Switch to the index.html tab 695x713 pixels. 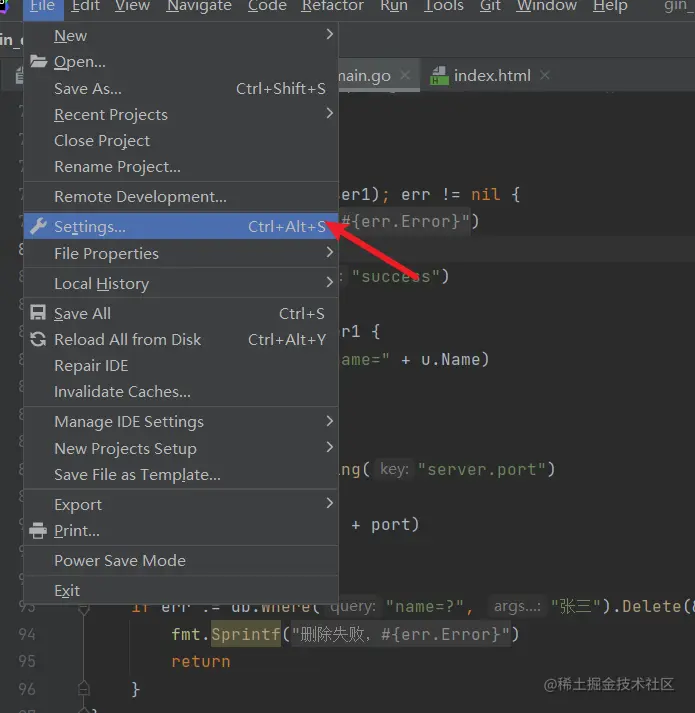tap(492, 75)
